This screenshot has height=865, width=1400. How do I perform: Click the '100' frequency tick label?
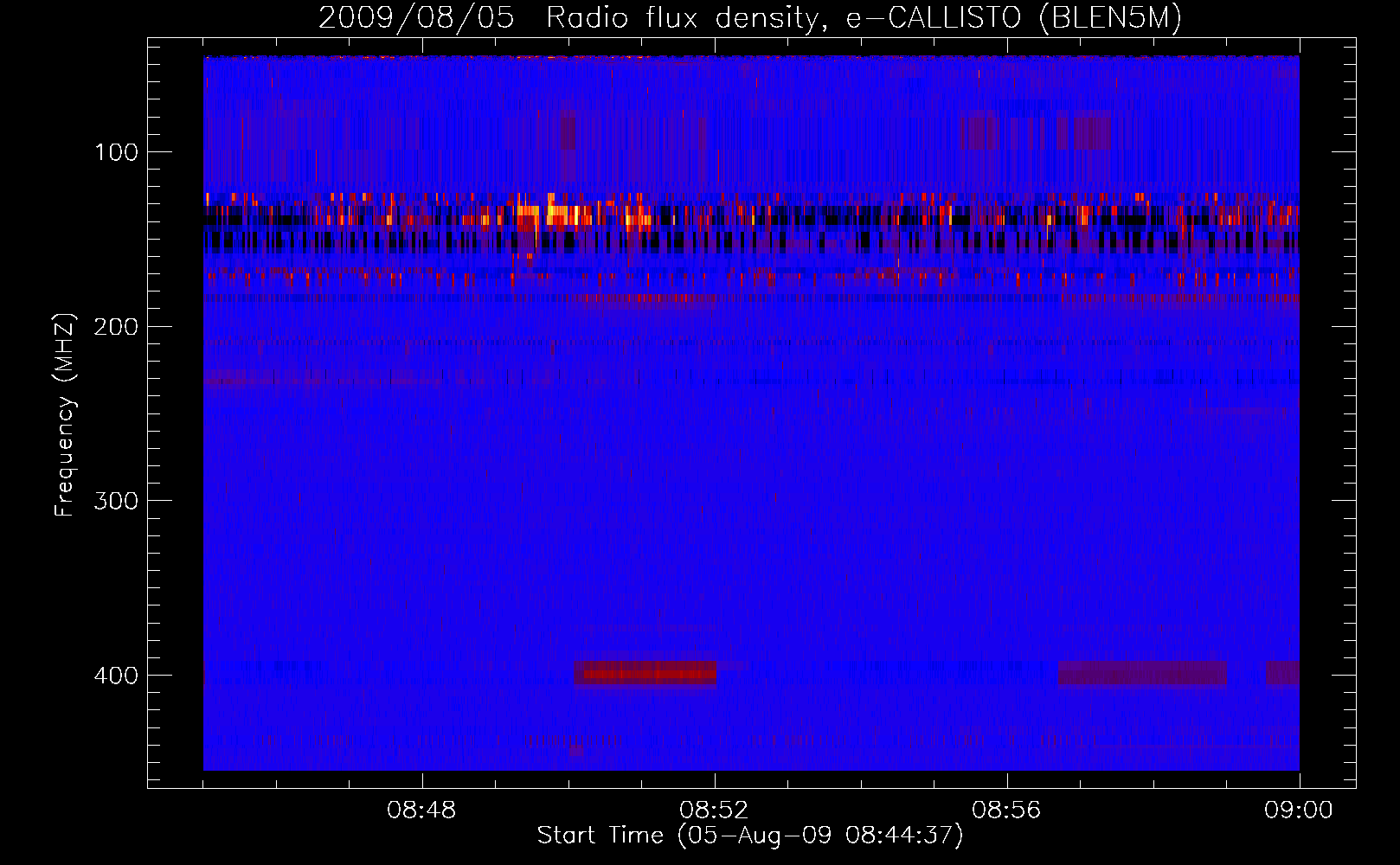tap(116, 153)
